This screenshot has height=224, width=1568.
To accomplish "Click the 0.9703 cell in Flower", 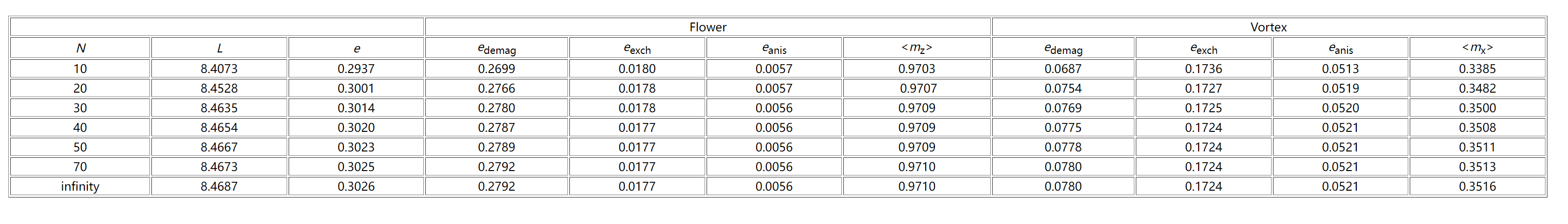I will pos(917,69).
